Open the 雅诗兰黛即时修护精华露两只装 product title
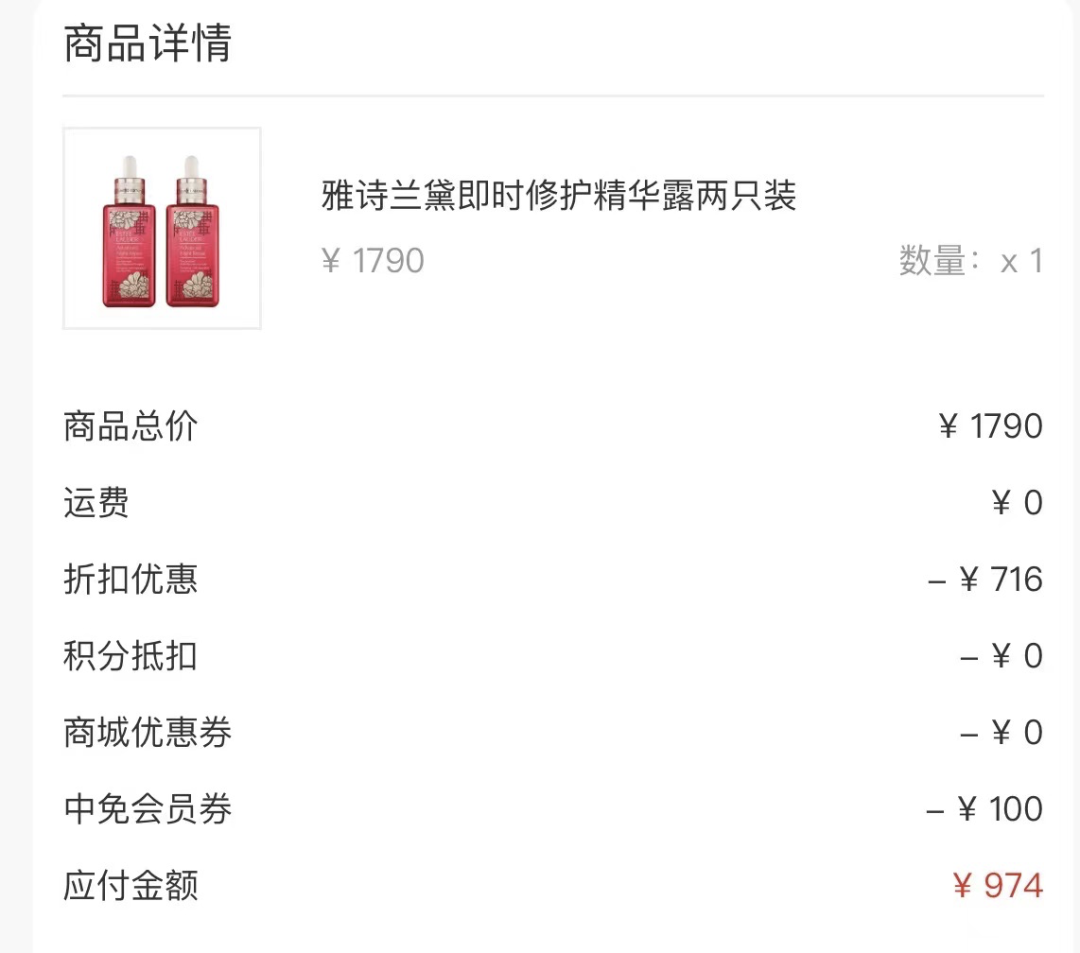Viewport: 1080px width, 953px height. (x=558, y=195)
